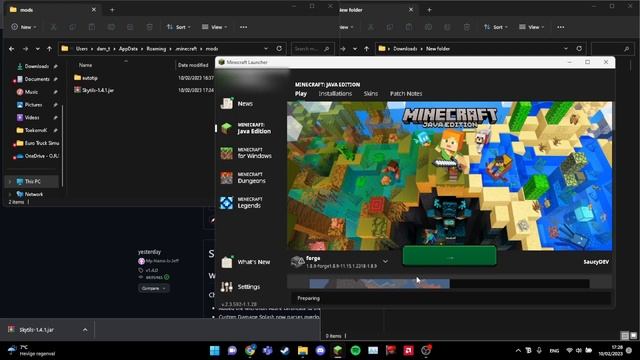The image size is (640, 360).
Task: Open Google Chrome from the taskbar
Action: coord(250,350)
